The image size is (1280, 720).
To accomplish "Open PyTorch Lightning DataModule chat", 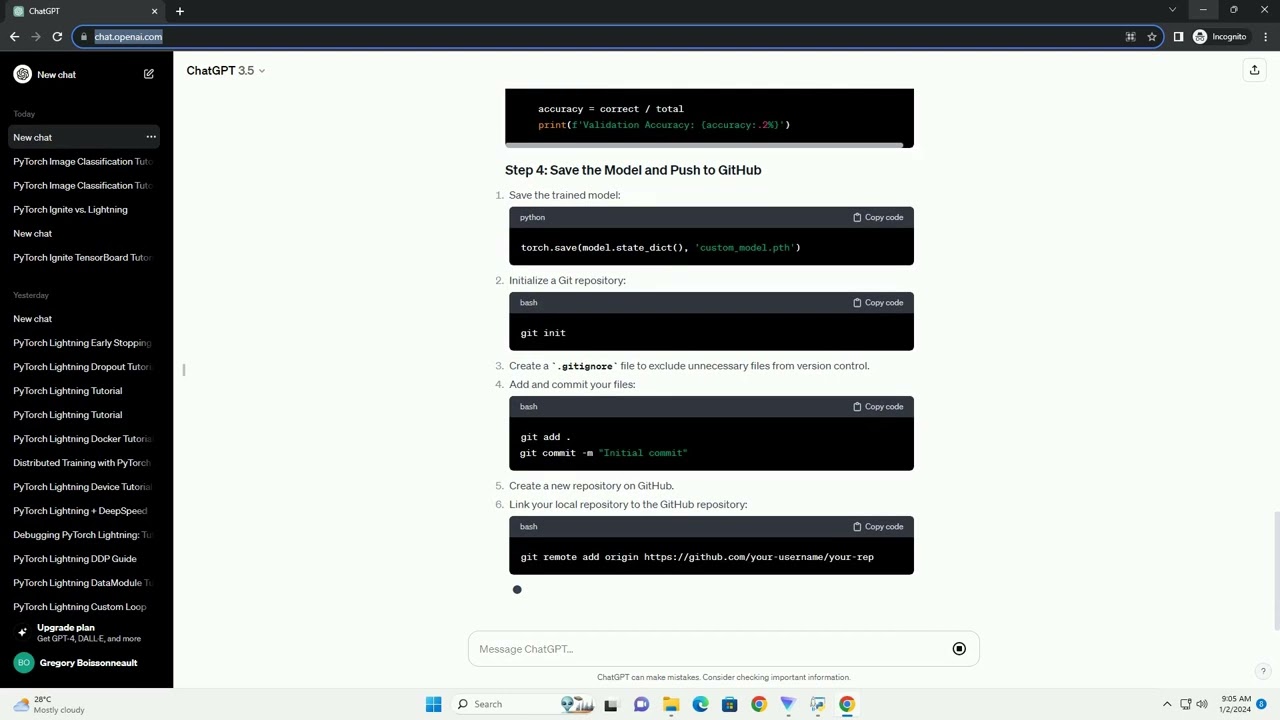I will click(86, 582).
